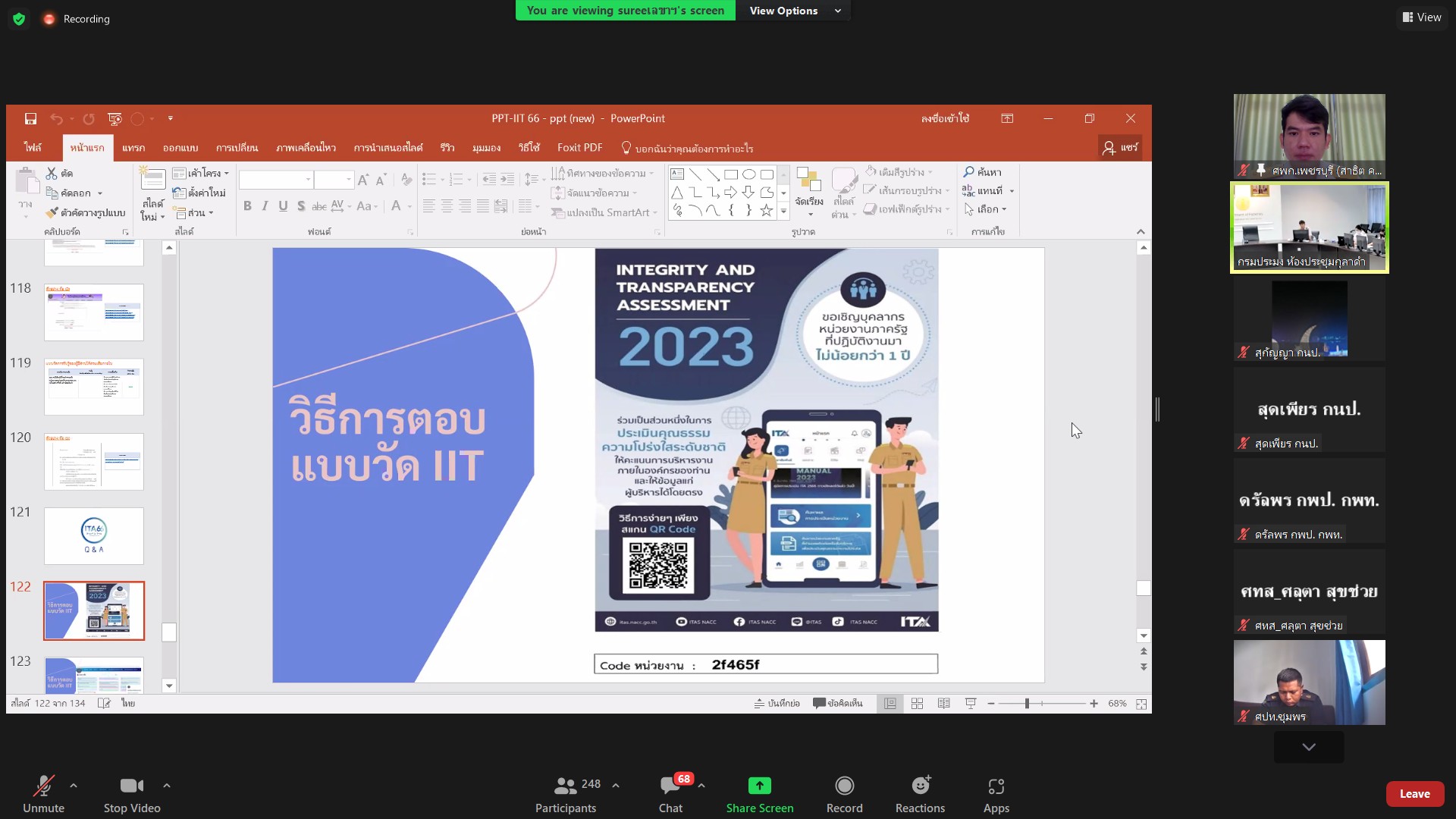This screenshot has width=1456, height=819.
Task: Click the numbered list icon
Action: (456, 180)
